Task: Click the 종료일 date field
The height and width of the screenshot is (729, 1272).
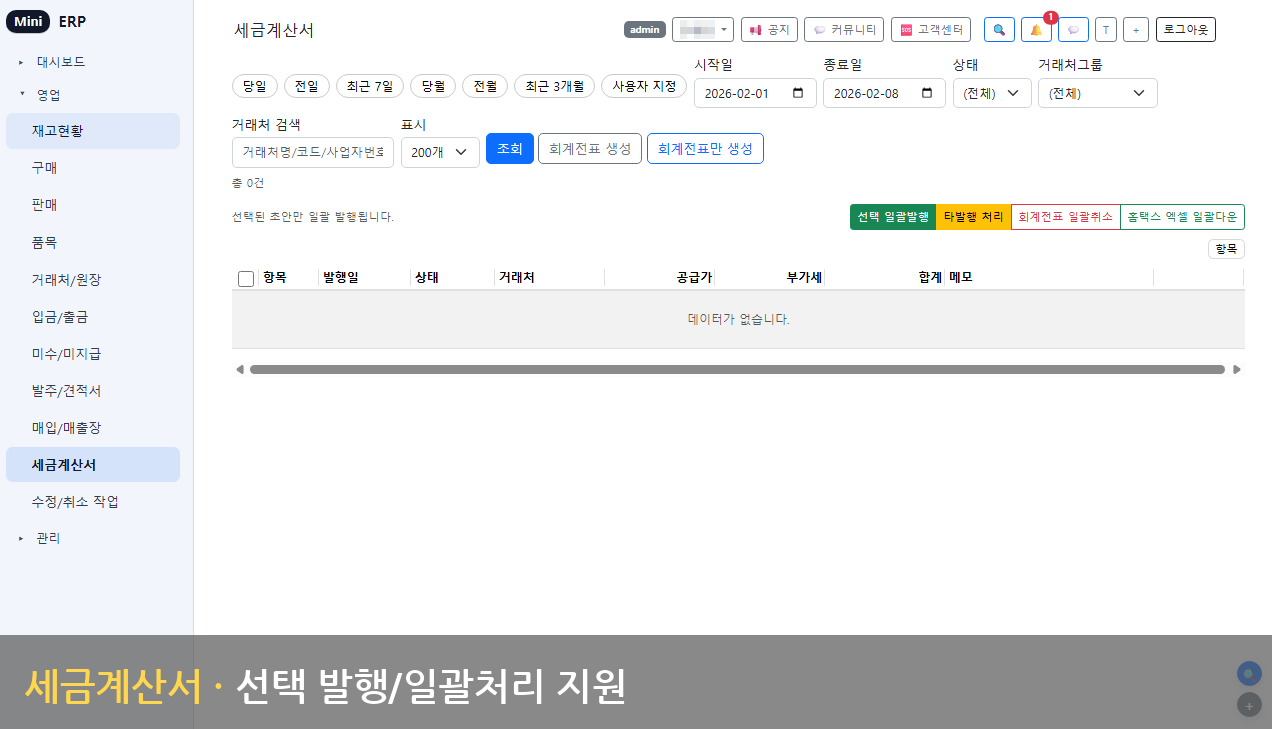Action: coord(884,93)
